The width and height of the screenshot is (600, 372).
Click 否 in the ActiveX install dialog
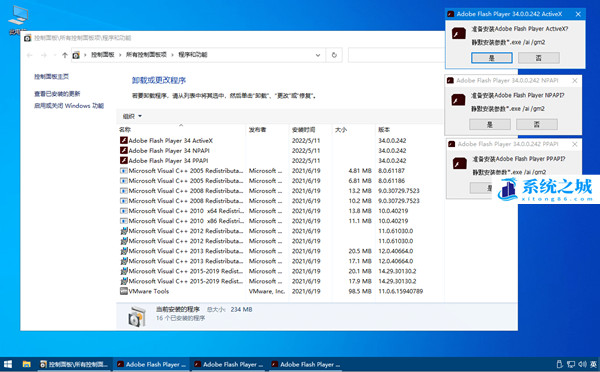539,58
